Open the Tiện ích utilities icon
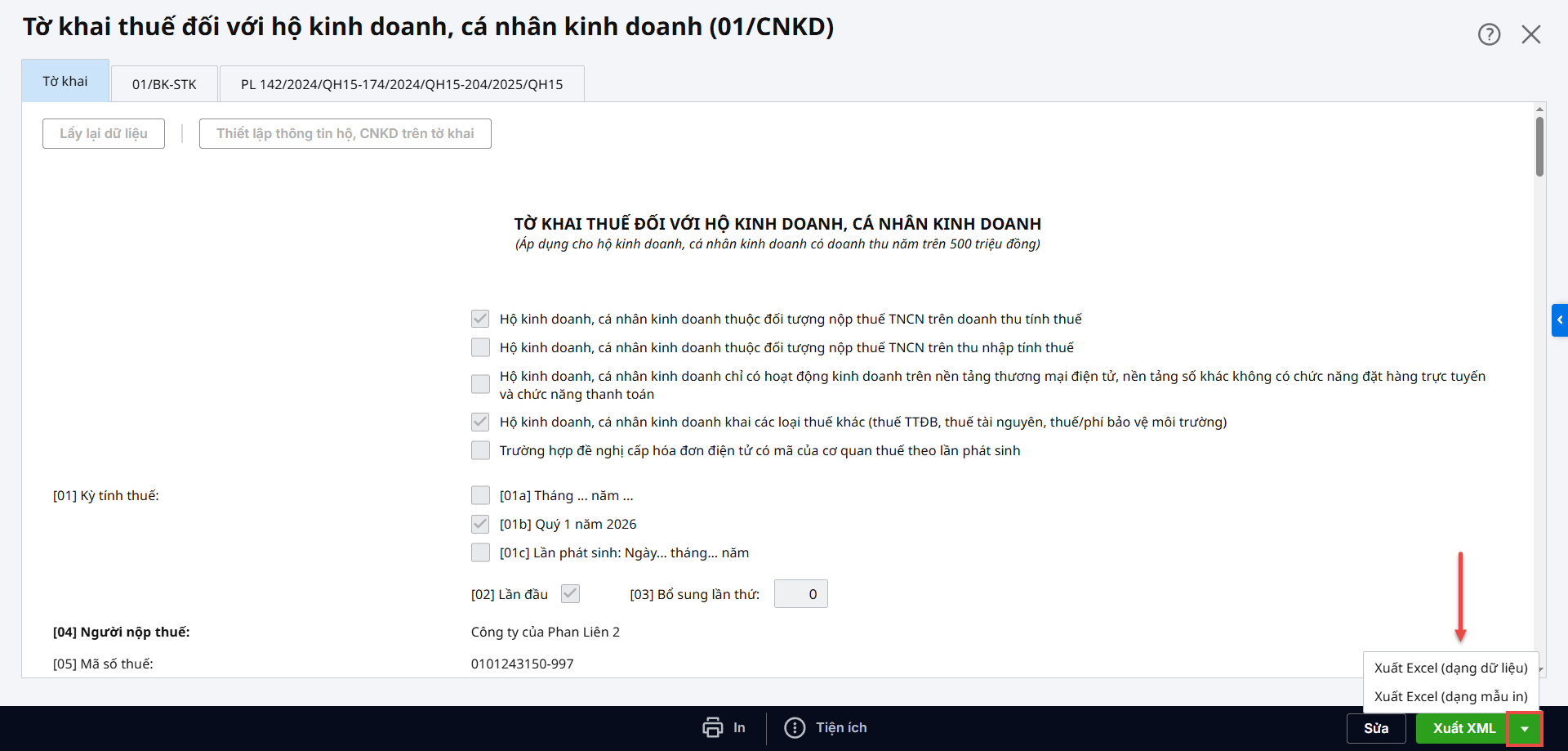Image resolution: width=1568 pixels, height=751 pixels. (795, 727)
